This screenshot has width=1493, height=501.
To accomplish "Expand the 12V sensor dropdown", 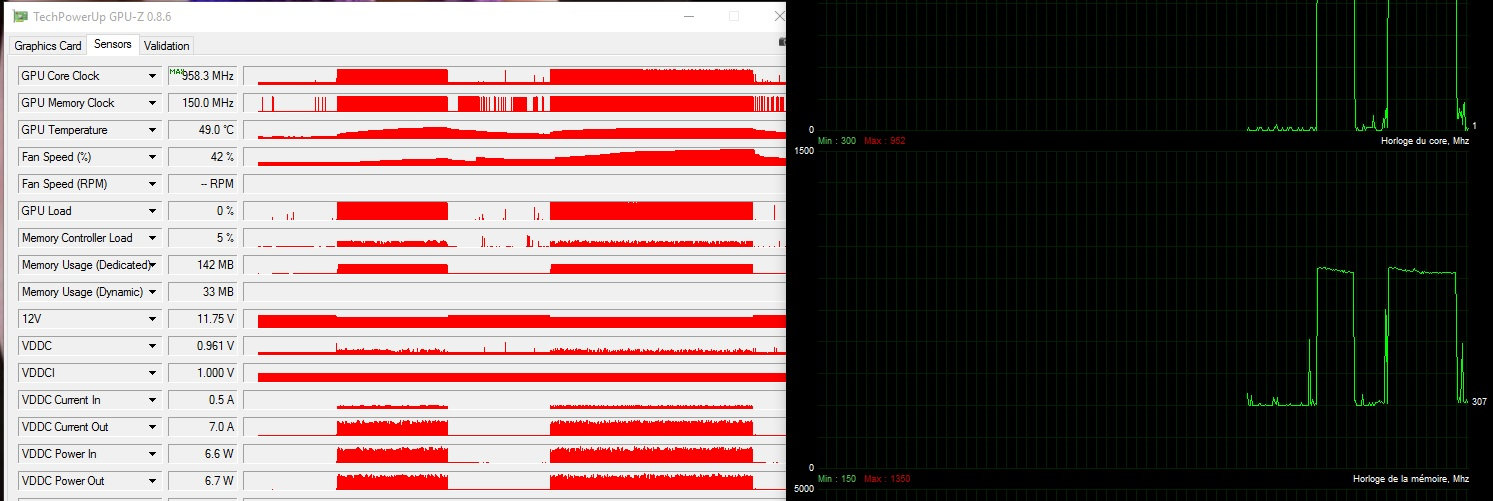I will [x=153, y=319].
